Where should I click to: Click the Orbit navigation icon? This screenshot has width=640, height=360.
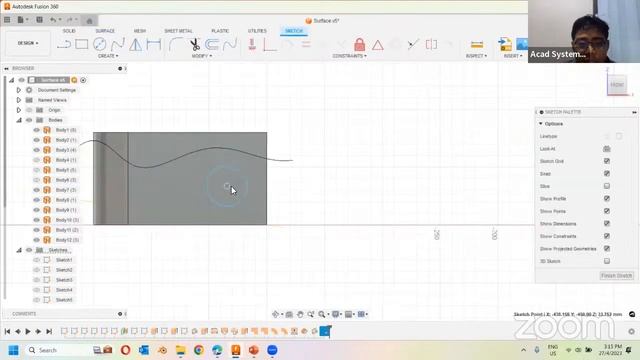(276, 314)
